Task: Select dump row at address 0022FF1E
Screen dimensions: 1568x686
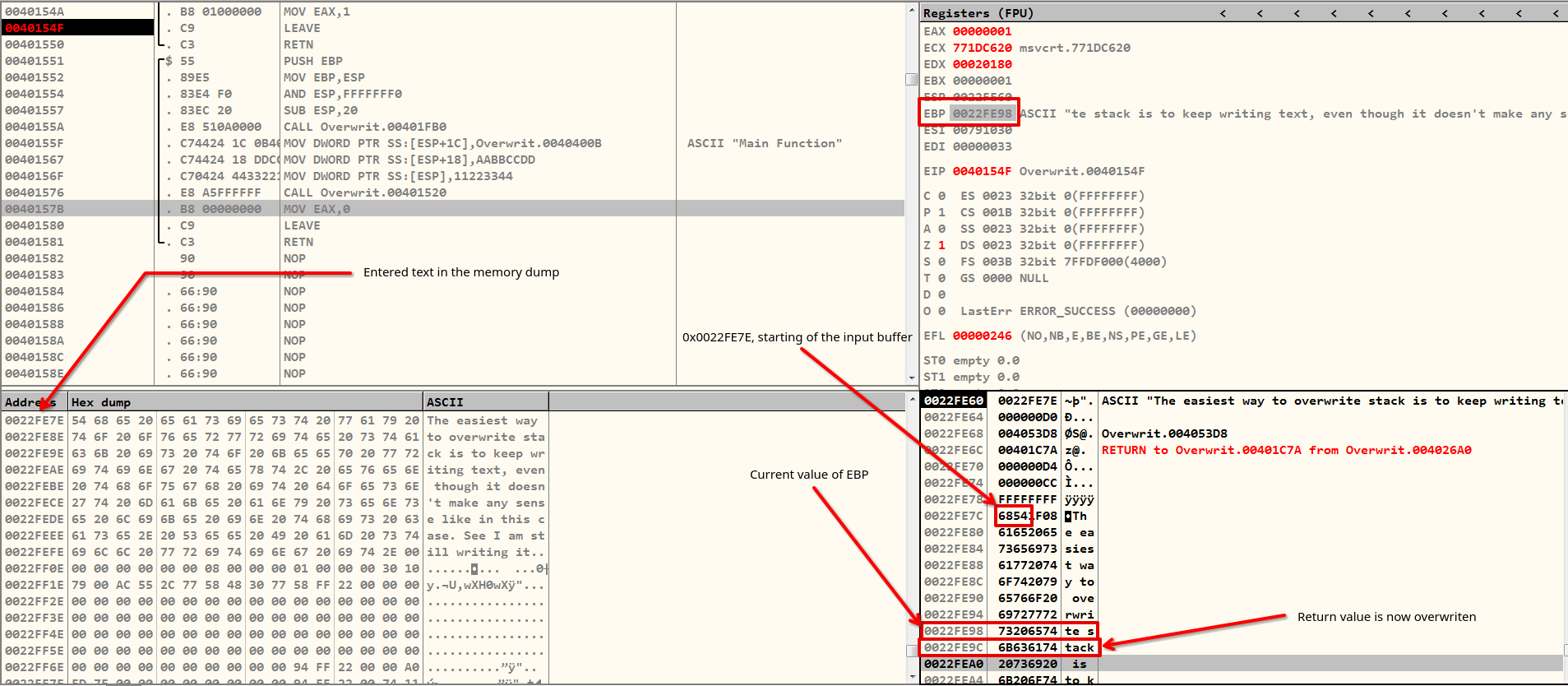Action: pos(275,585)
